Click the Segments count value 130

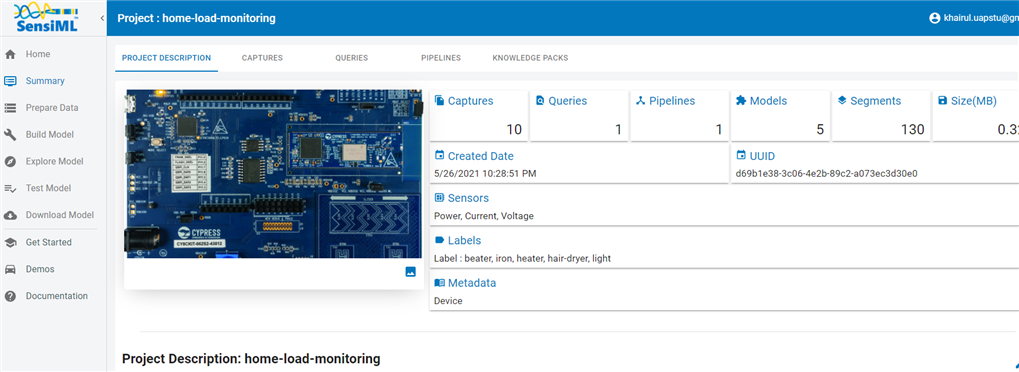913,129
